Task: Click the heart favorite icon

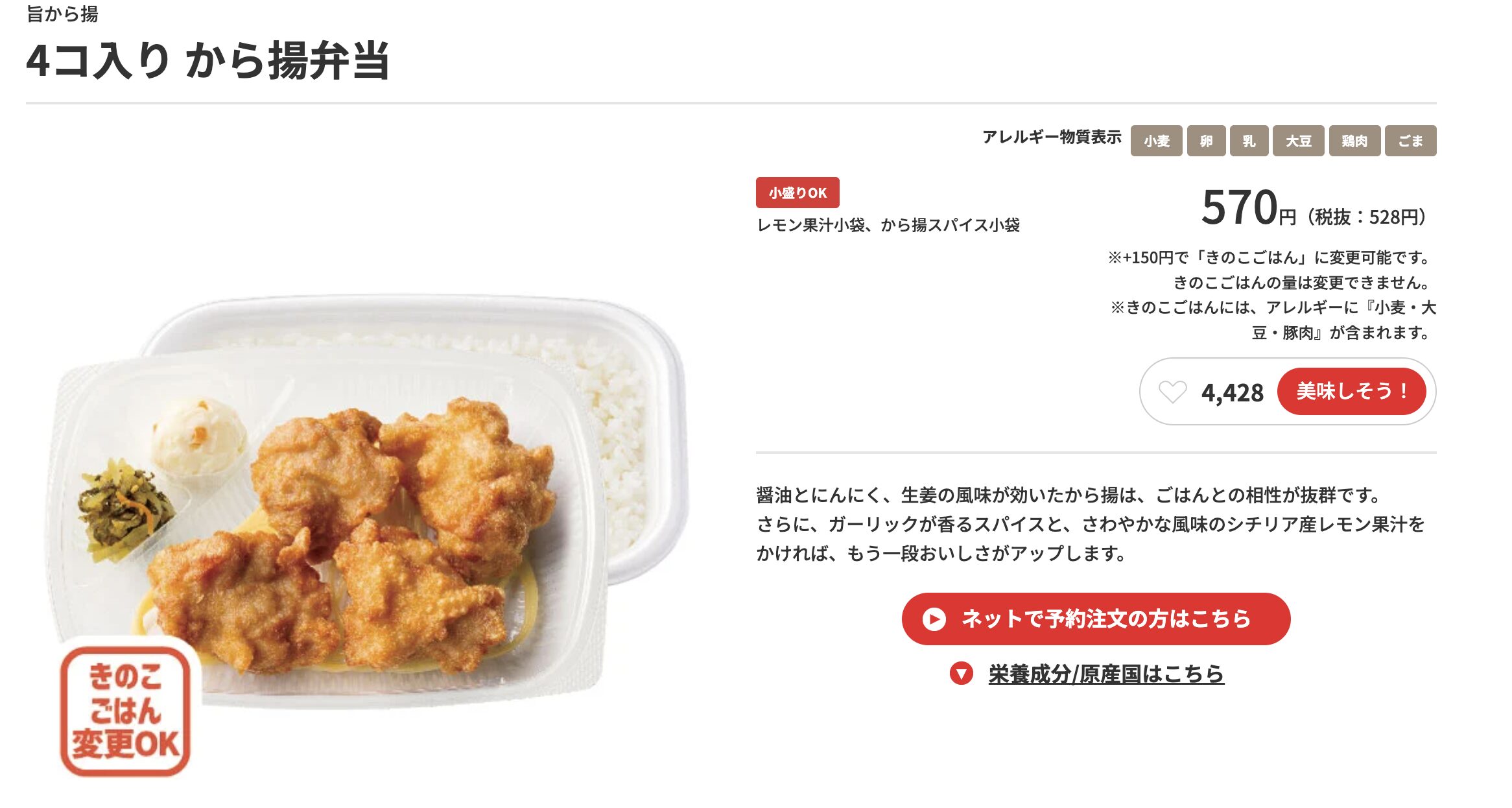Action: coord(1172,392)
